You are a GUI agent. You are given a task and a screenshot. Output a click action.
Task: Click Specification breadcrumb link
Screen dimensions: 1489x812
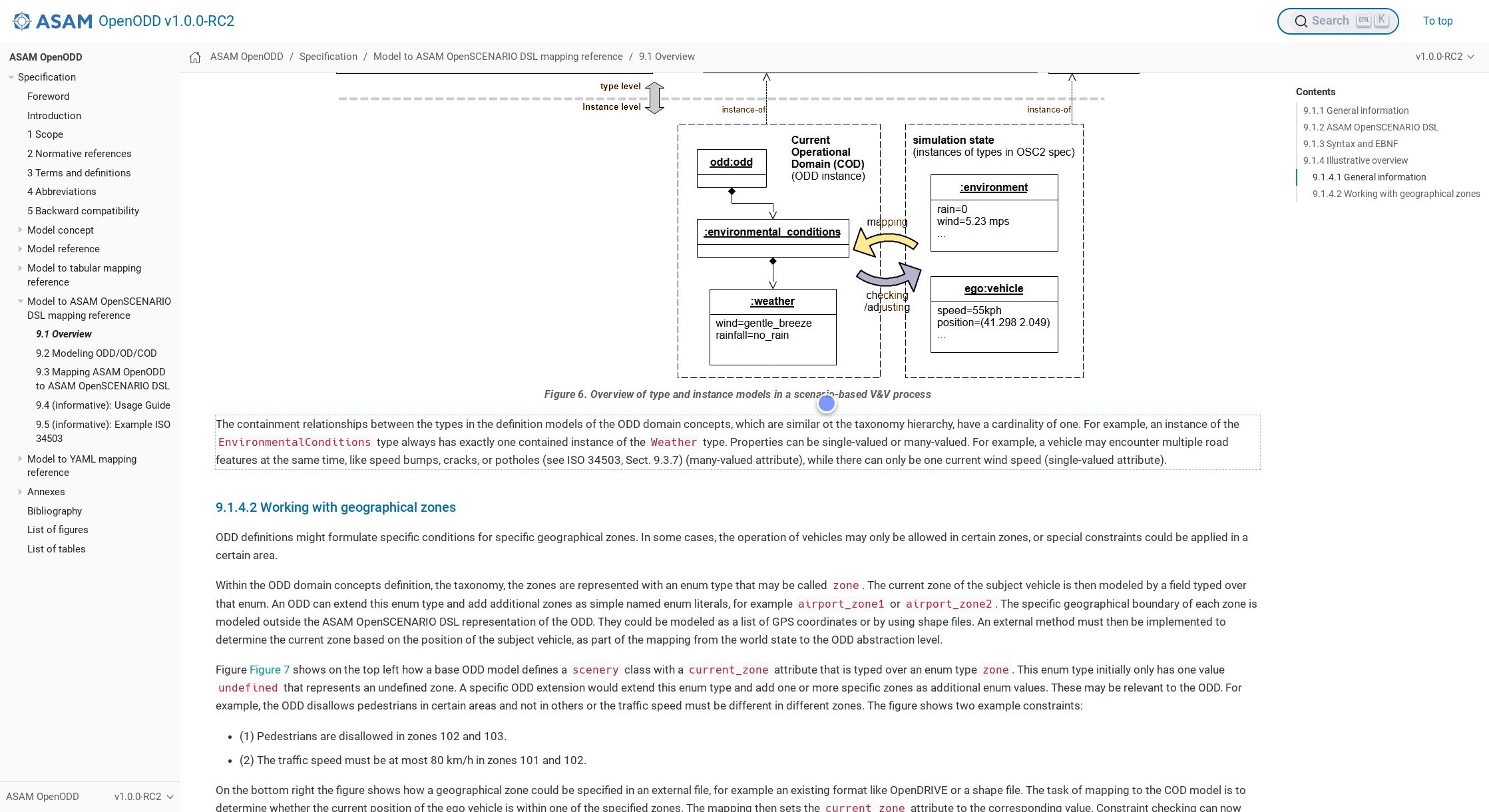point(328,57)
